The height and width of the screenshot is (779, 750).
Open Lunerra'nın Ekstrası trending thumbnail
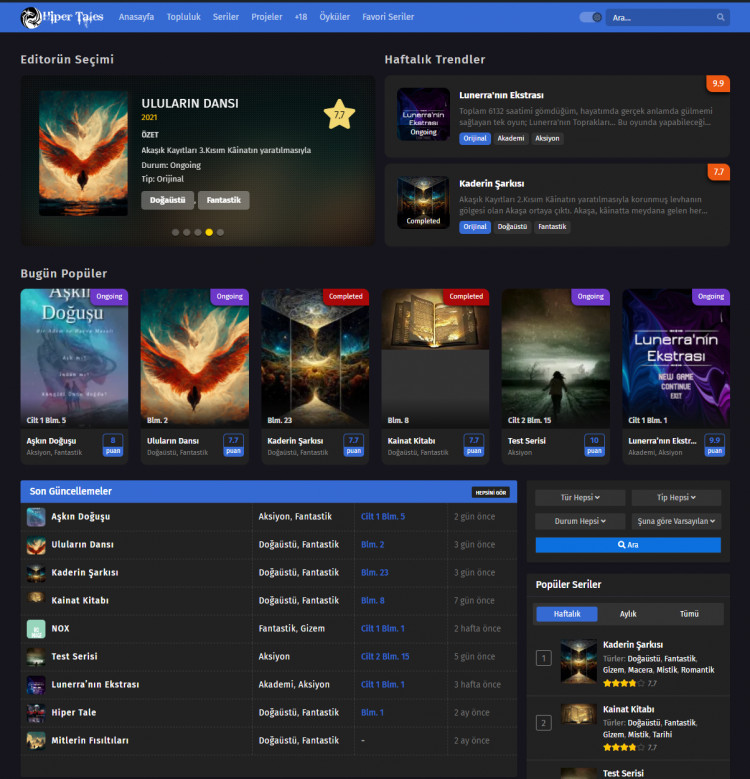(423, 114)
